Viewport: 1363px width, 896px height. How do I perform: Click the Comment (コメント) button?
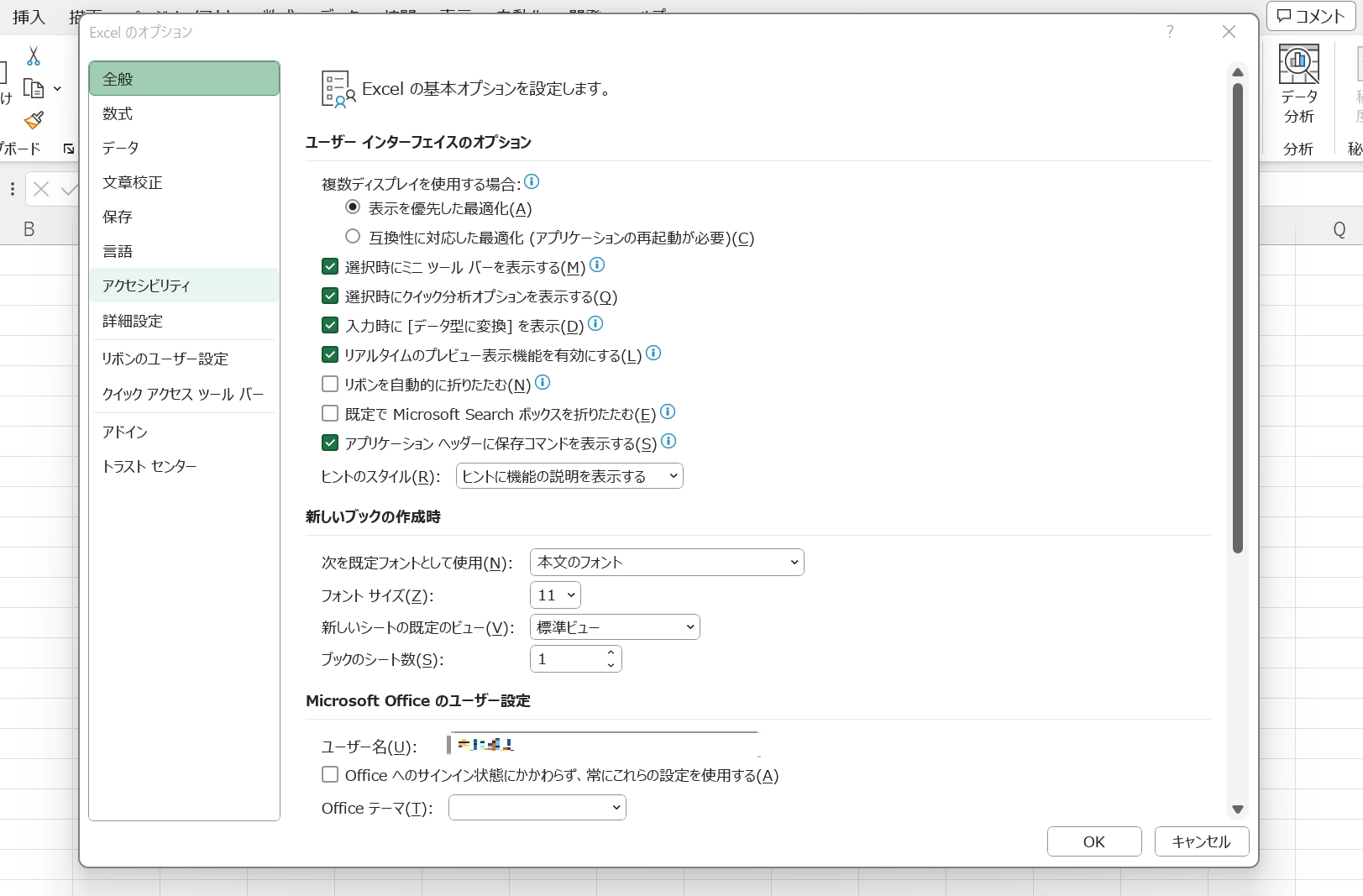(1311, 16)
